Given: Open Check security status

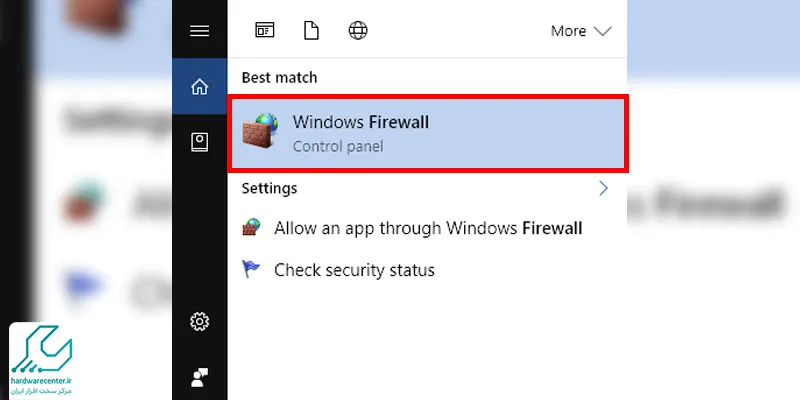Looking at the screenshot, I should click(x=354, y=270).
